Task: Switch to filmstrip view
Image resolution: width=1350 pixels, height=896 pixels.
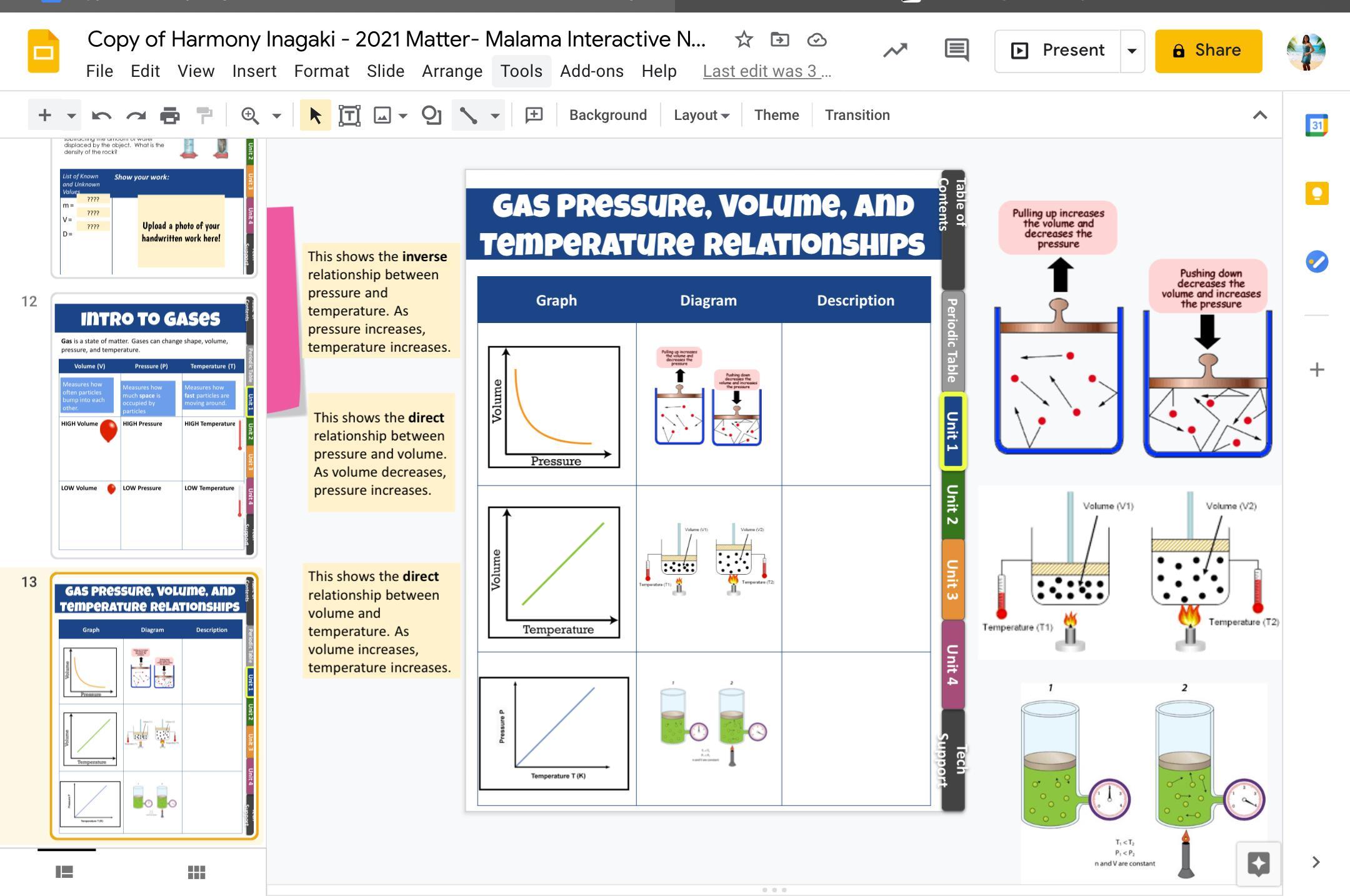Action: (64, 872)
